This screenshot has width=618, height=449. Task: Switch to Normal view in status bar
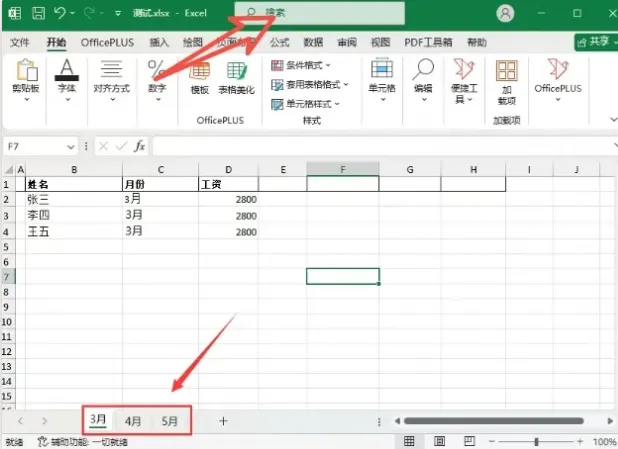point(409,441)
